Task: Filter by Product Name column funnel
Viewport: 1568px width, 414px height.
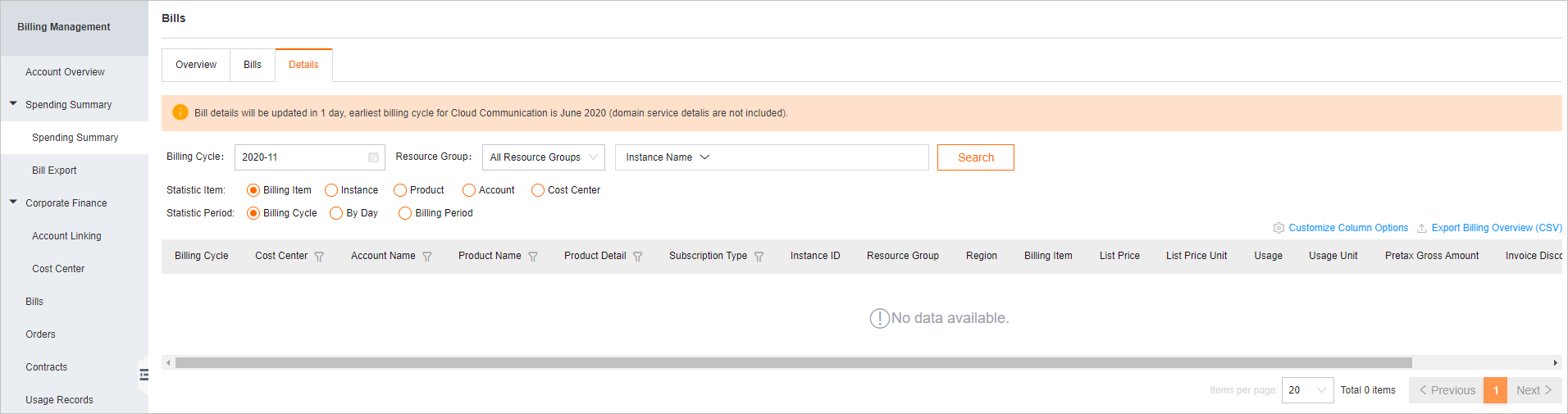Action: pos(533,257)
